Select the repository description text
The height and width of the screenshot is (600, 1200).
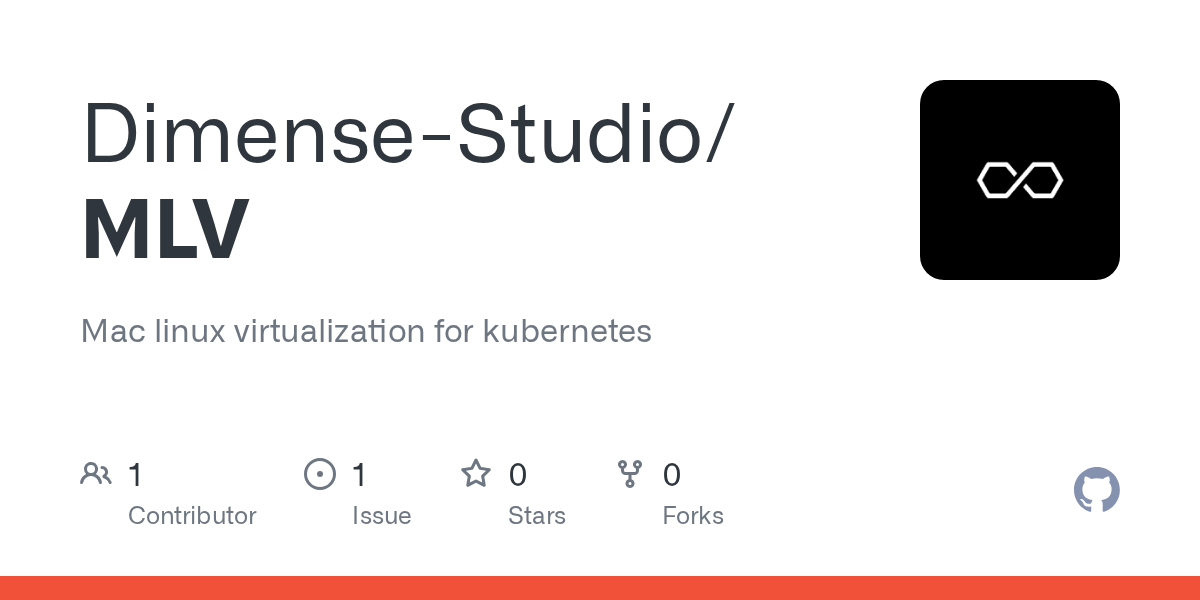(x=366, y=331)
